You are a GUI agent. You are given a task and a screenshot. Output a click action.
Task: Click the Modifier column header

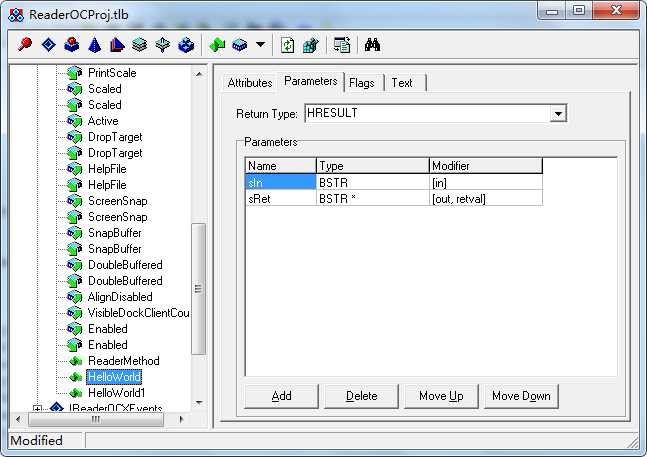tap(486, 166)
